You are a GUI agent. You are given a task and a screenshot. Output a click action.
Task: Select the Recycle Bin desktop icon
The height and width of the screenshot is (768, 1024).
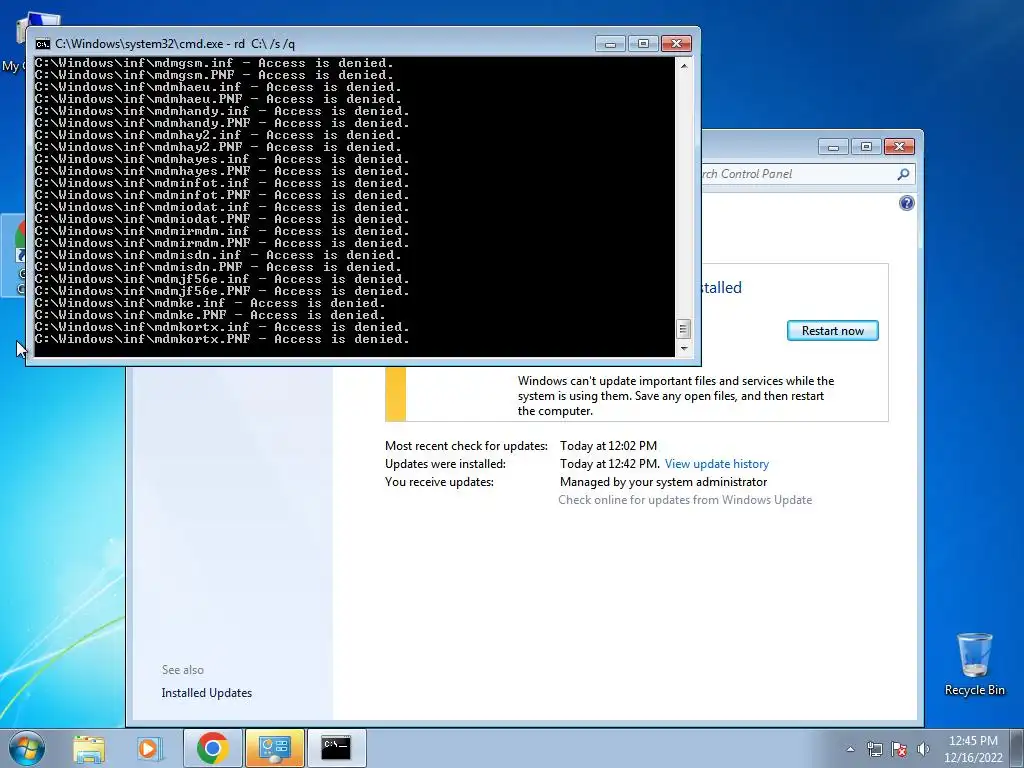974,664
